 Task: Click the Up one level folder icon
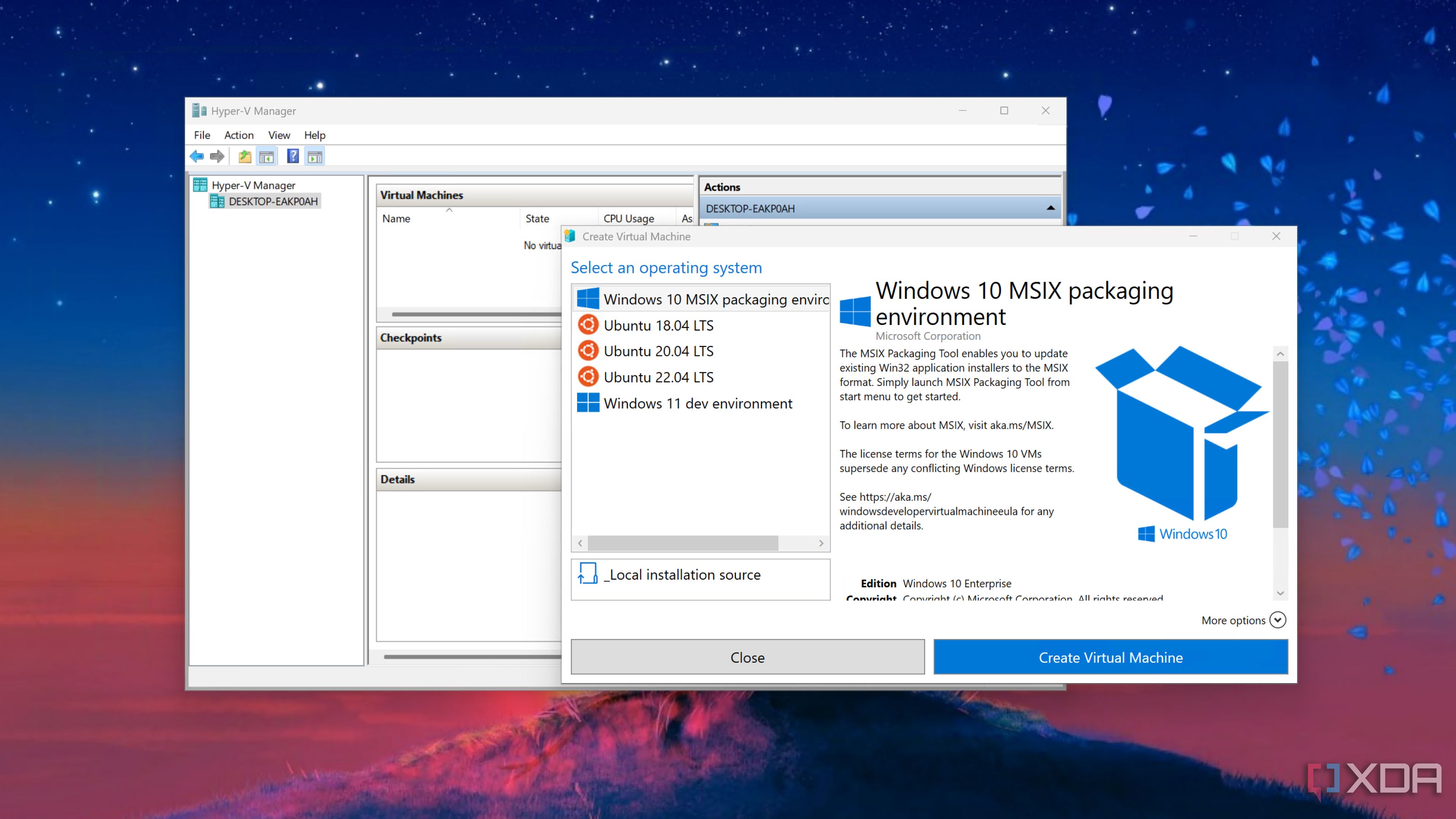pos(245,157)
